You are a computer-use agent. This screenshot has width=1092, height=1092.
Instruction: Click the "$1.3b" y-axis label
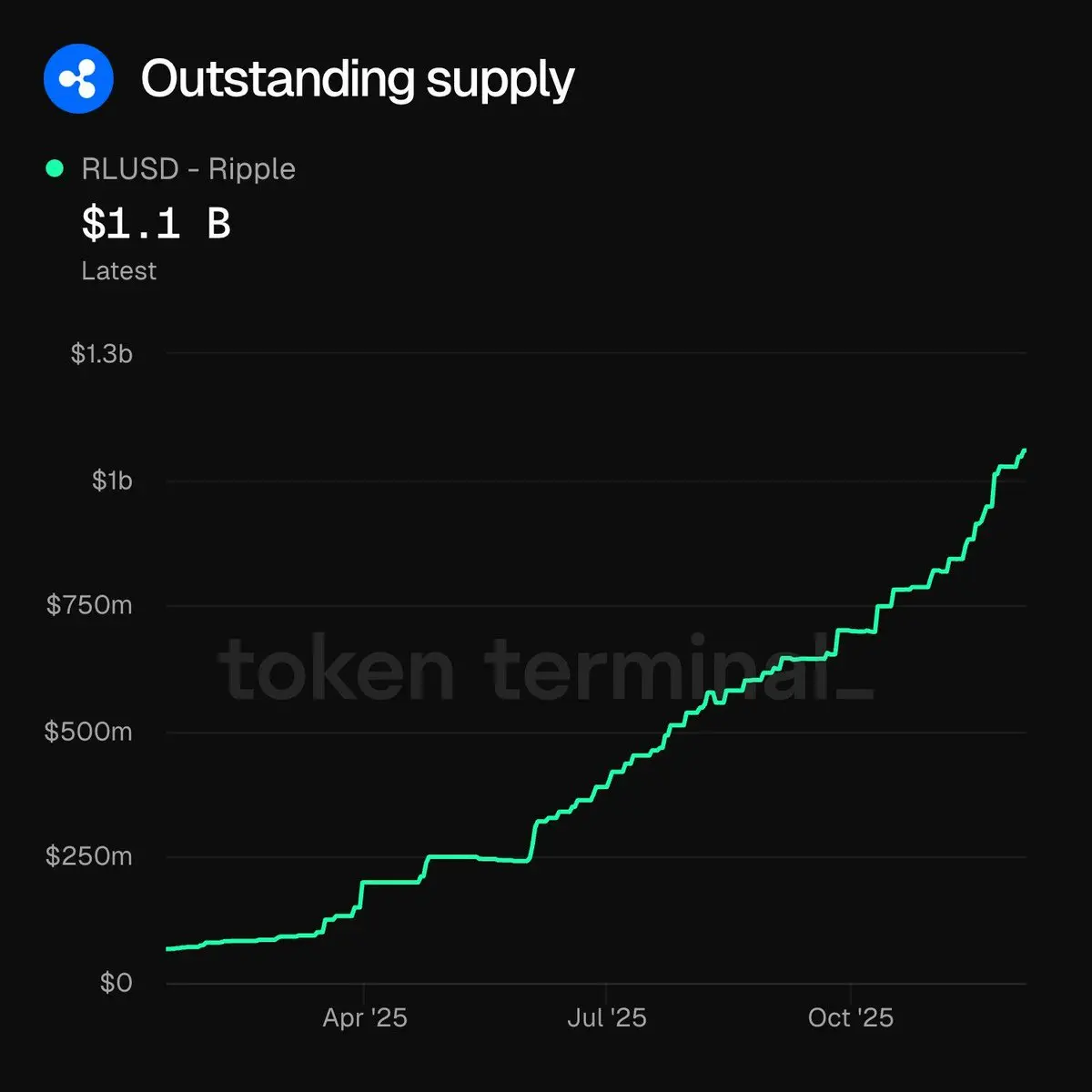102,354
